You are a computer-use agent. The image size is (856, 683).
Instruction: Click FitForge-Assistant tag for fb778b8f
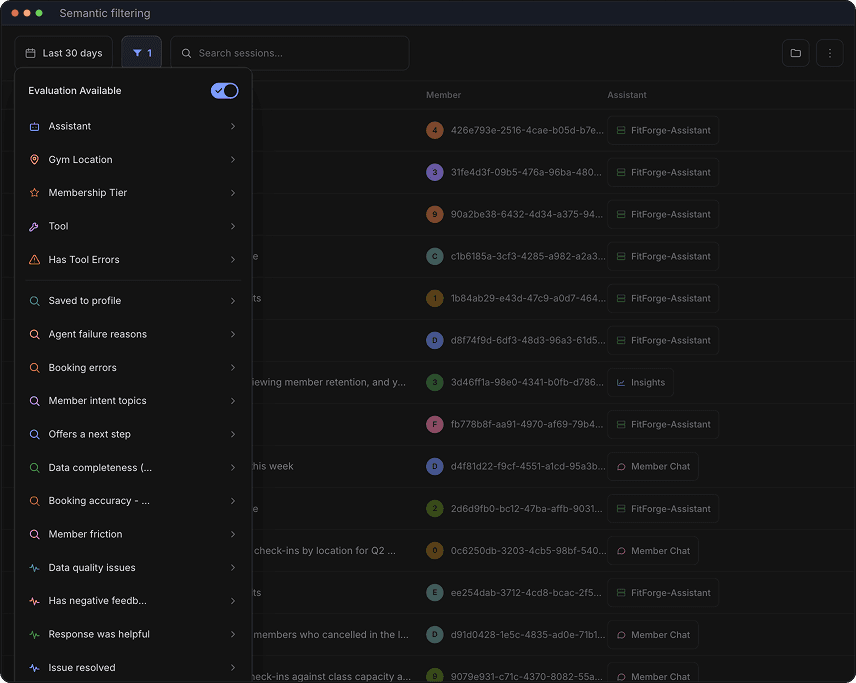click(663, 424)
